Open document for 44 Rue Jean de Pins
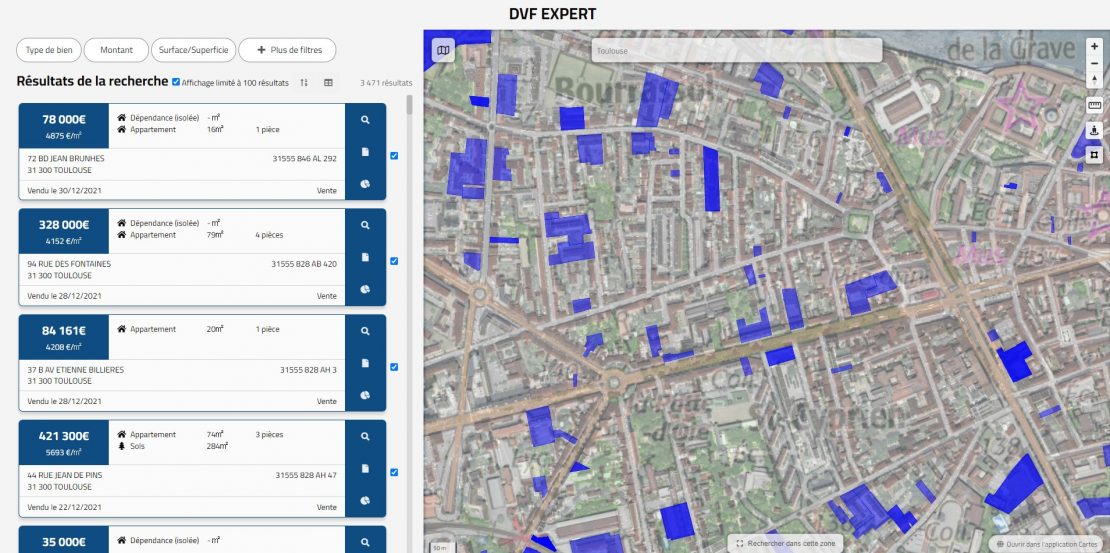The image size is (1110, 553). (x=365, y=468)
